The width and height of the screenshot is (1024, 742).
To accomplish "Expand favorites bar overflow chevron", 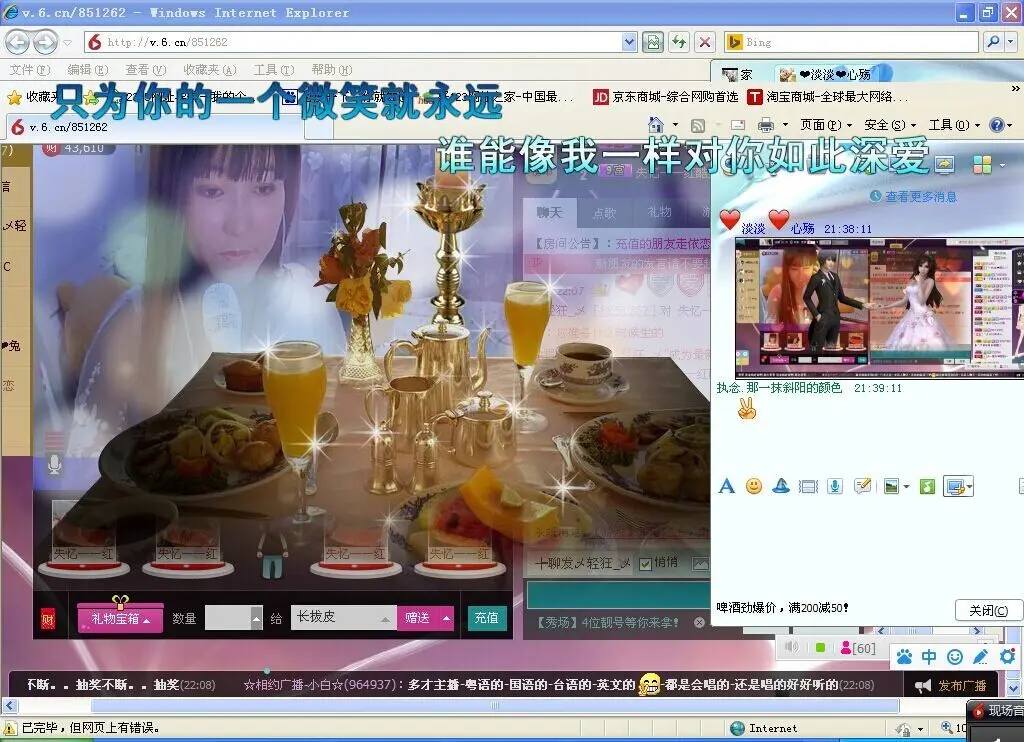I will pos(1016,88).
